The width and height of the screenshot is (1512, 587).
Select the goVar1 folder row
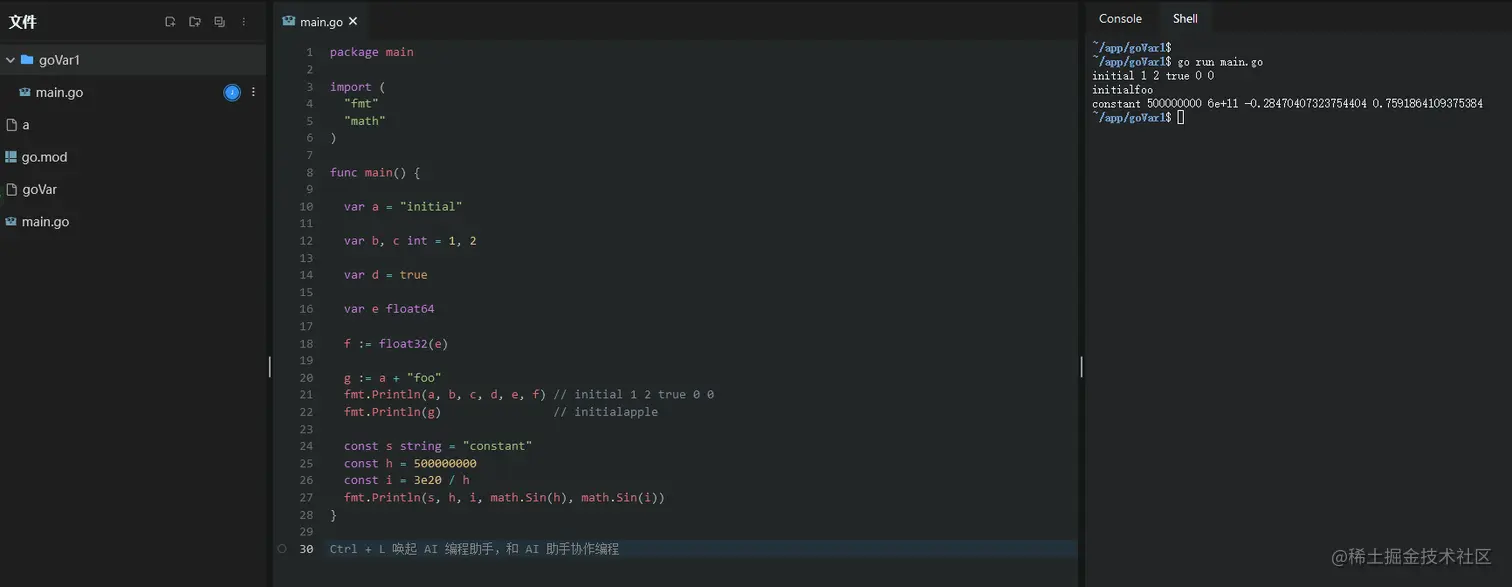pyautogui.click(x=133, y=60)
